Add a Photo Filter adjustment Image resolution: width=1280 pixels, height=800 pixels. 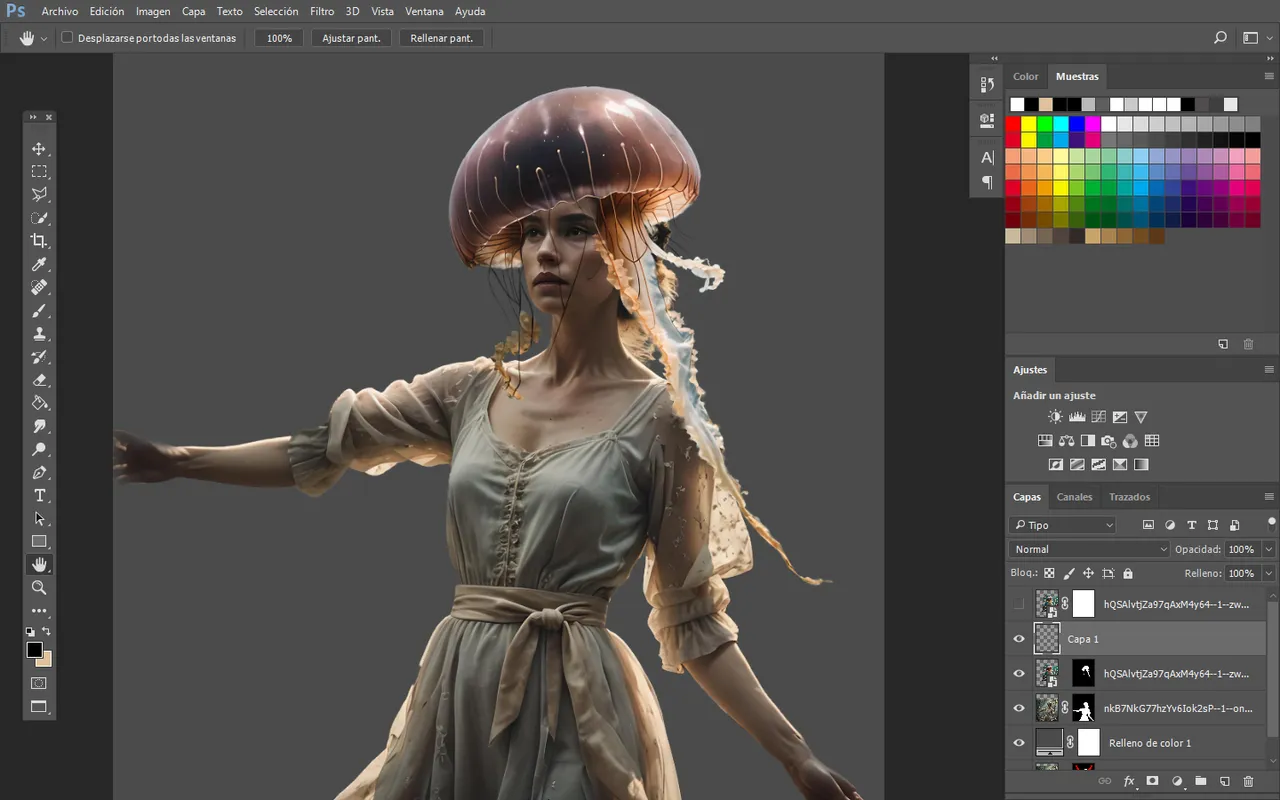(x=1108, y=441)
